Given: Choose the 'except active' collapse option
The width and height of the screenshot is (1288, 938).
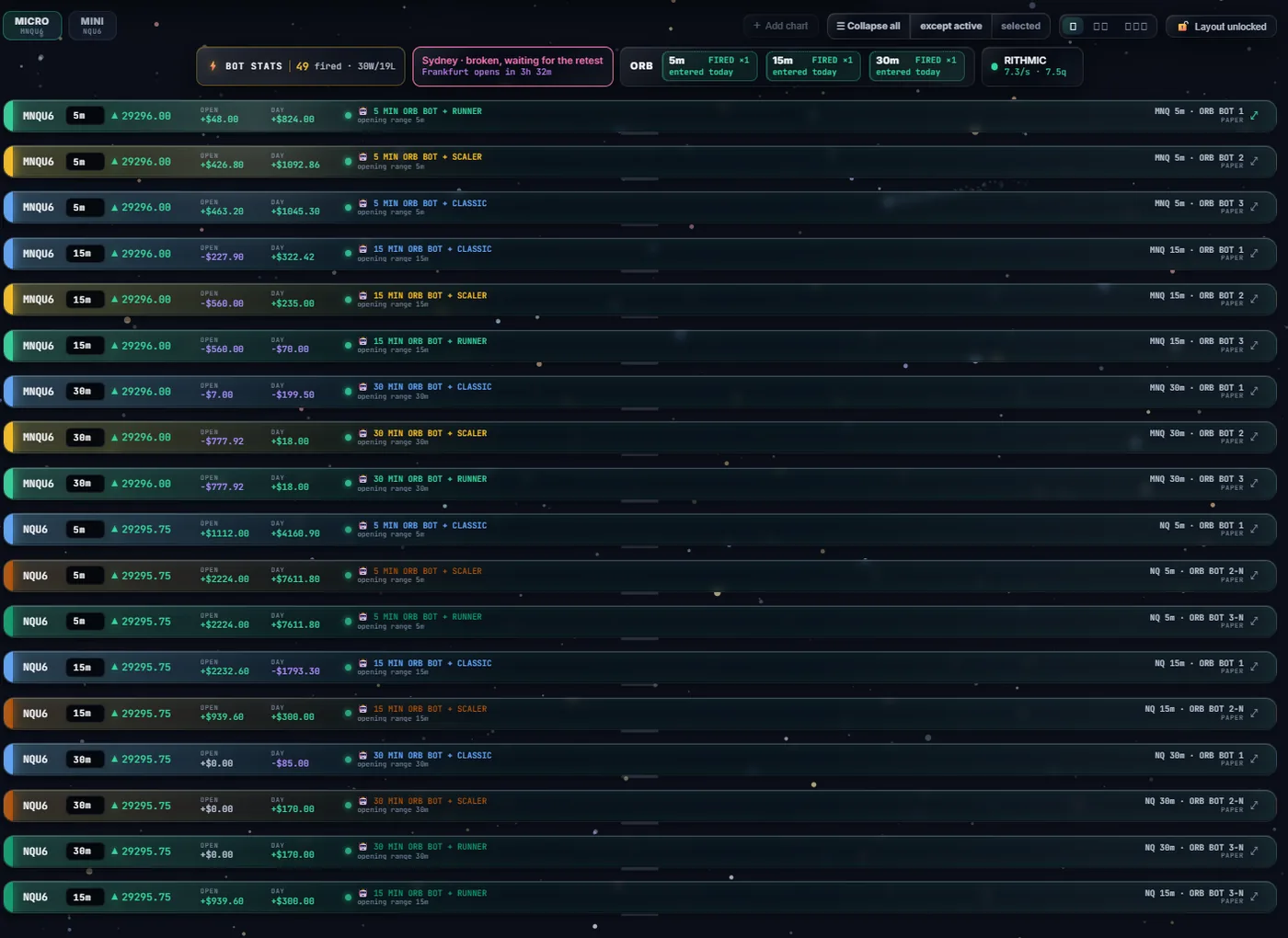Looking at the screenshot, I should (950, 27).
